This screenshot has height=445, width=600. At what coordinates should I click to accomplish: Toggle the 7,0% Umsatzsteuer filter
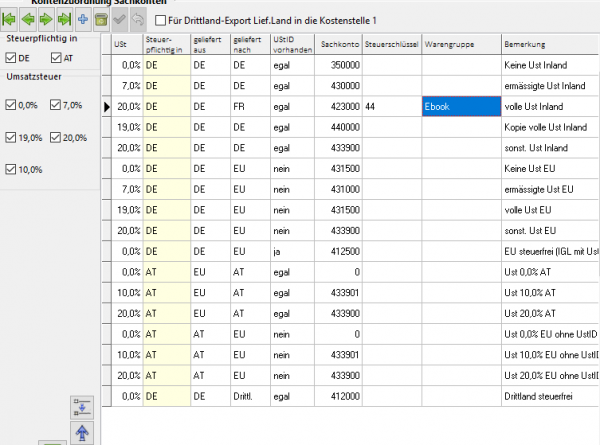(x=55, y=105)
